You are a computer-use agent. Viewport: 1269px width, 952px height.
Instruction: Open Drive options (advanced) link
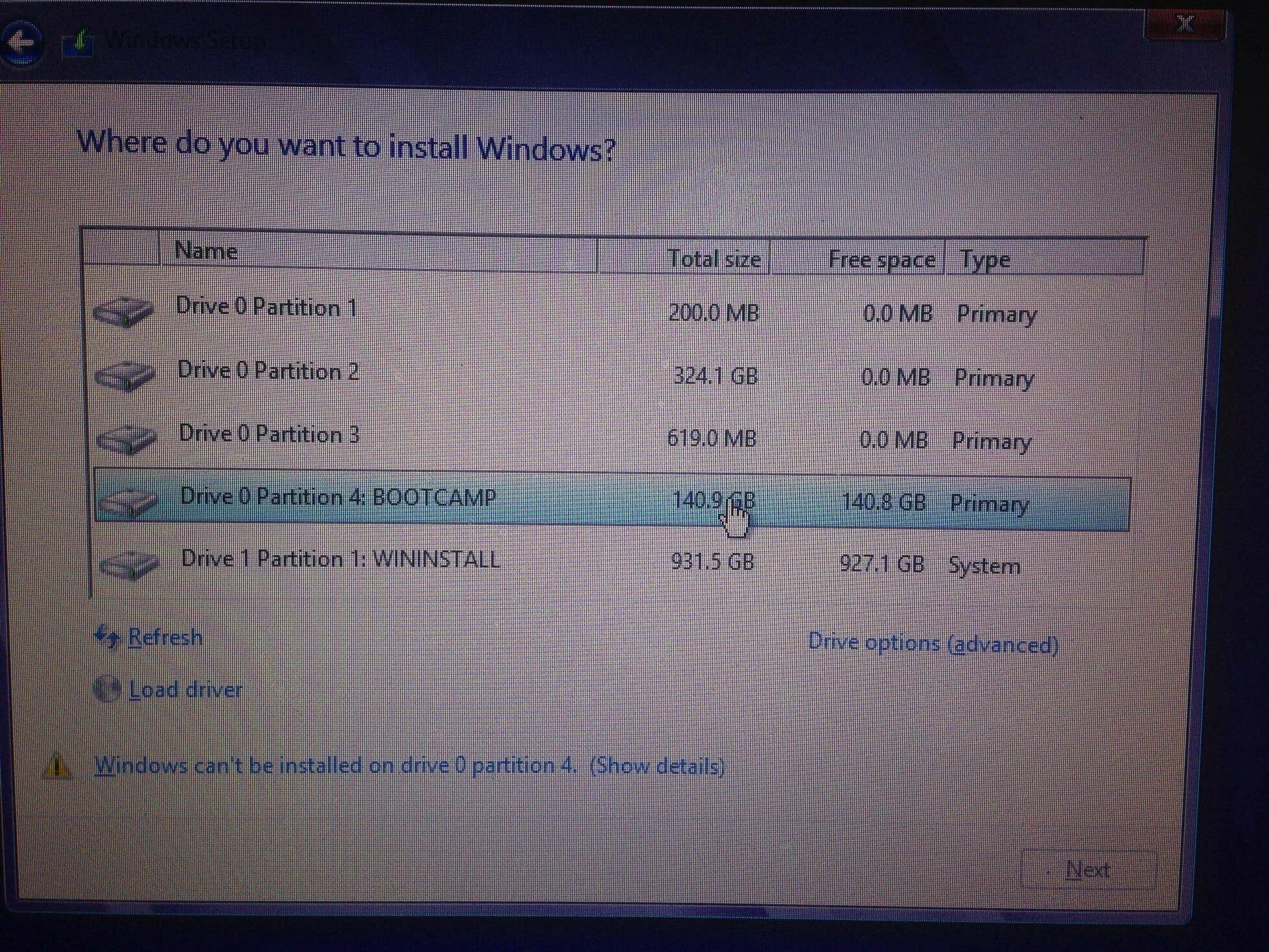click(933, 644)
